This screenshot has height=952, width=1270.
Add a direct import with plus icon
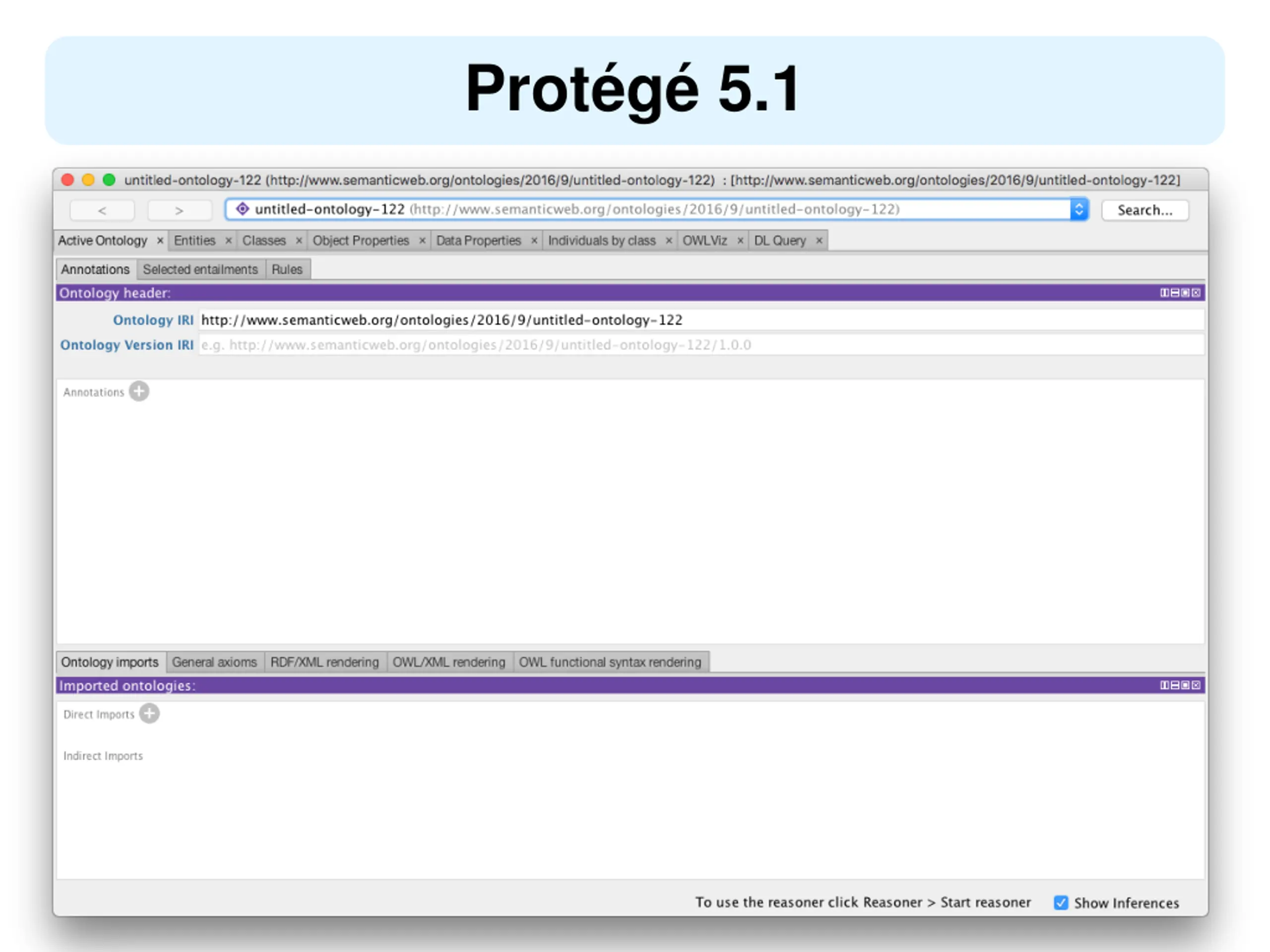coord(149,714)
